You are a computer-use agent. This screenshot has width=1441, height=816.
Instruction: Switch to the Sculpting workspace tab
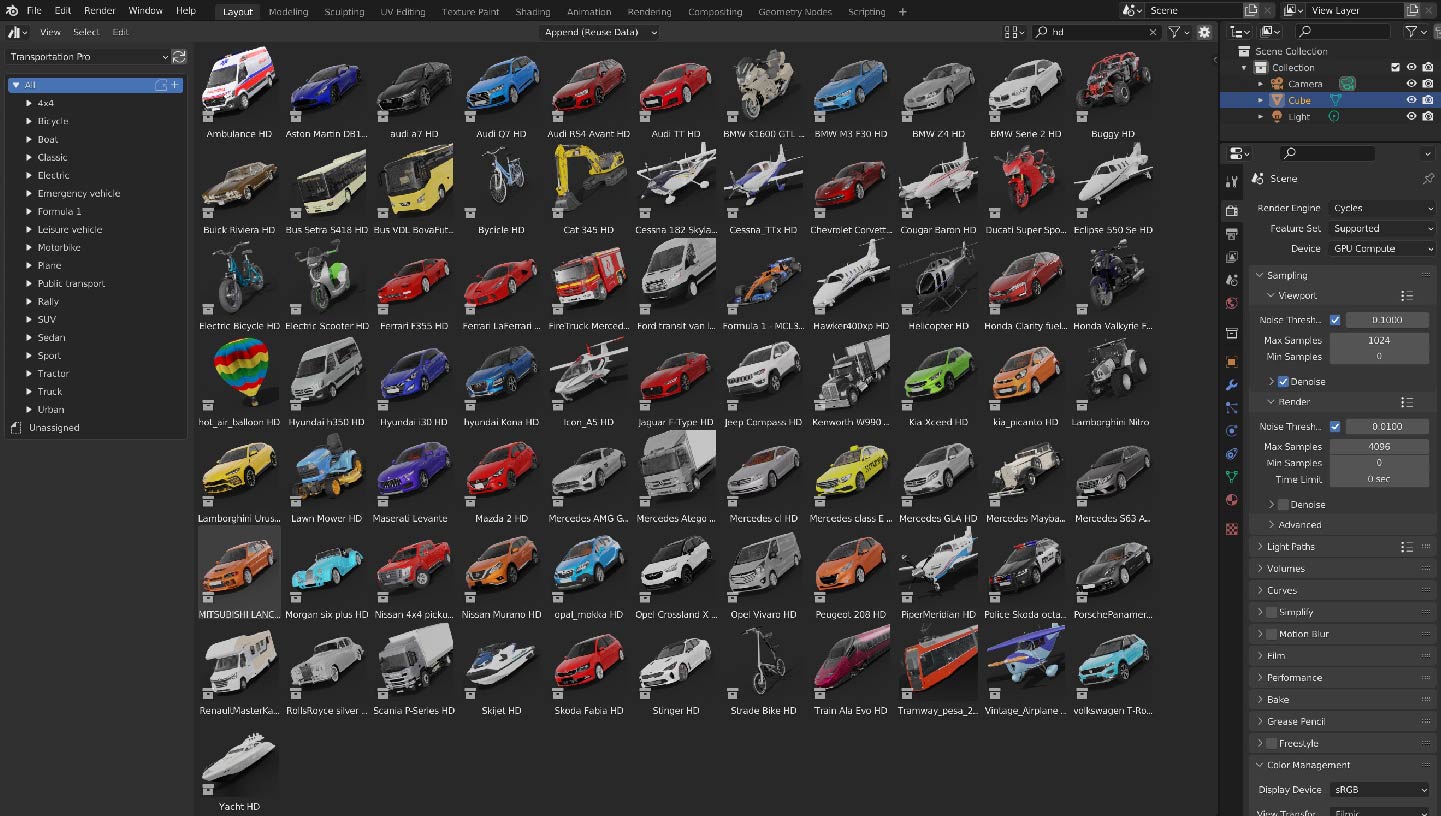(344, 12)
